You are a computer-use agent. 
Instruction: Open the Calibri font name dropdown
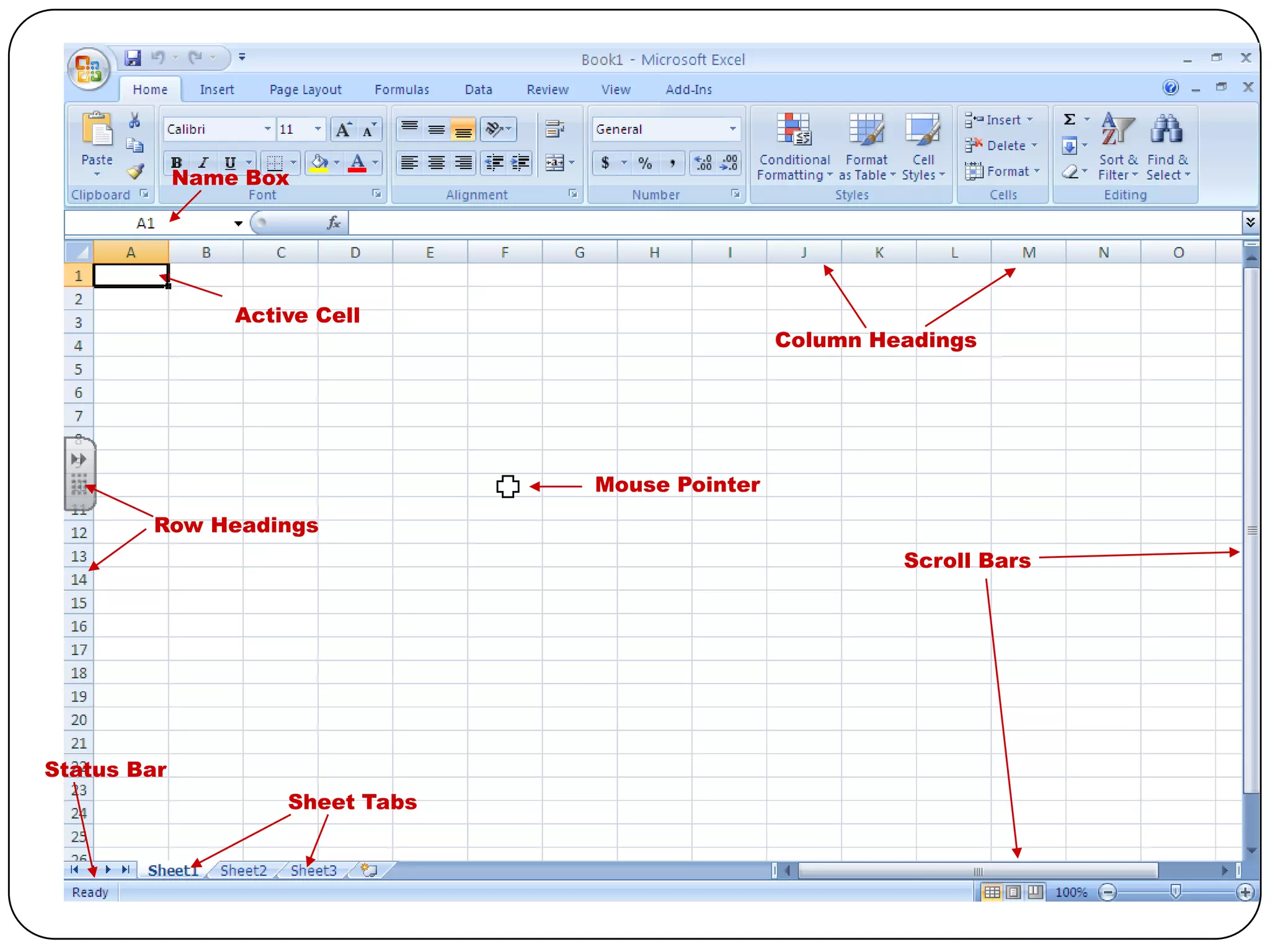tap(267, 129)
